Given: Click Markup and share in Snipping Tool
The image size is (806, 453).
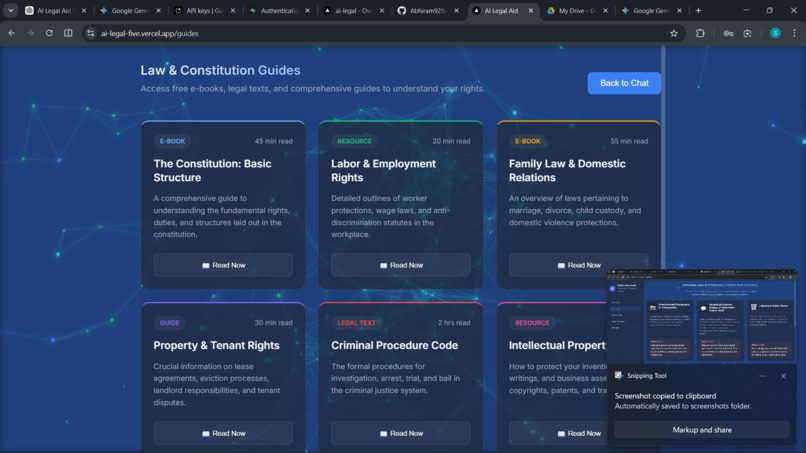Looking at the screenshot, I should coord(702,430).
